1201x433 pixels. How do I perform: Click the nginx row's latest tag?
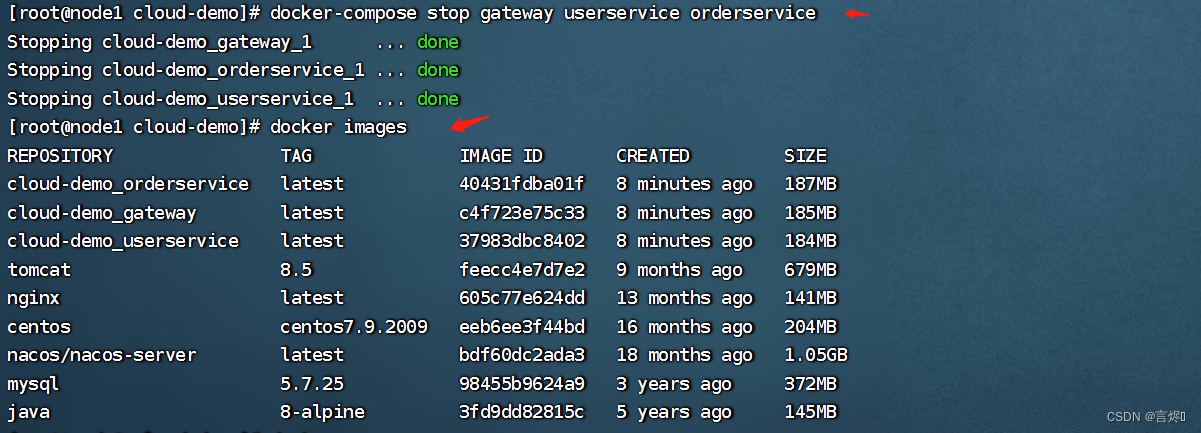(x=312, y=298)
